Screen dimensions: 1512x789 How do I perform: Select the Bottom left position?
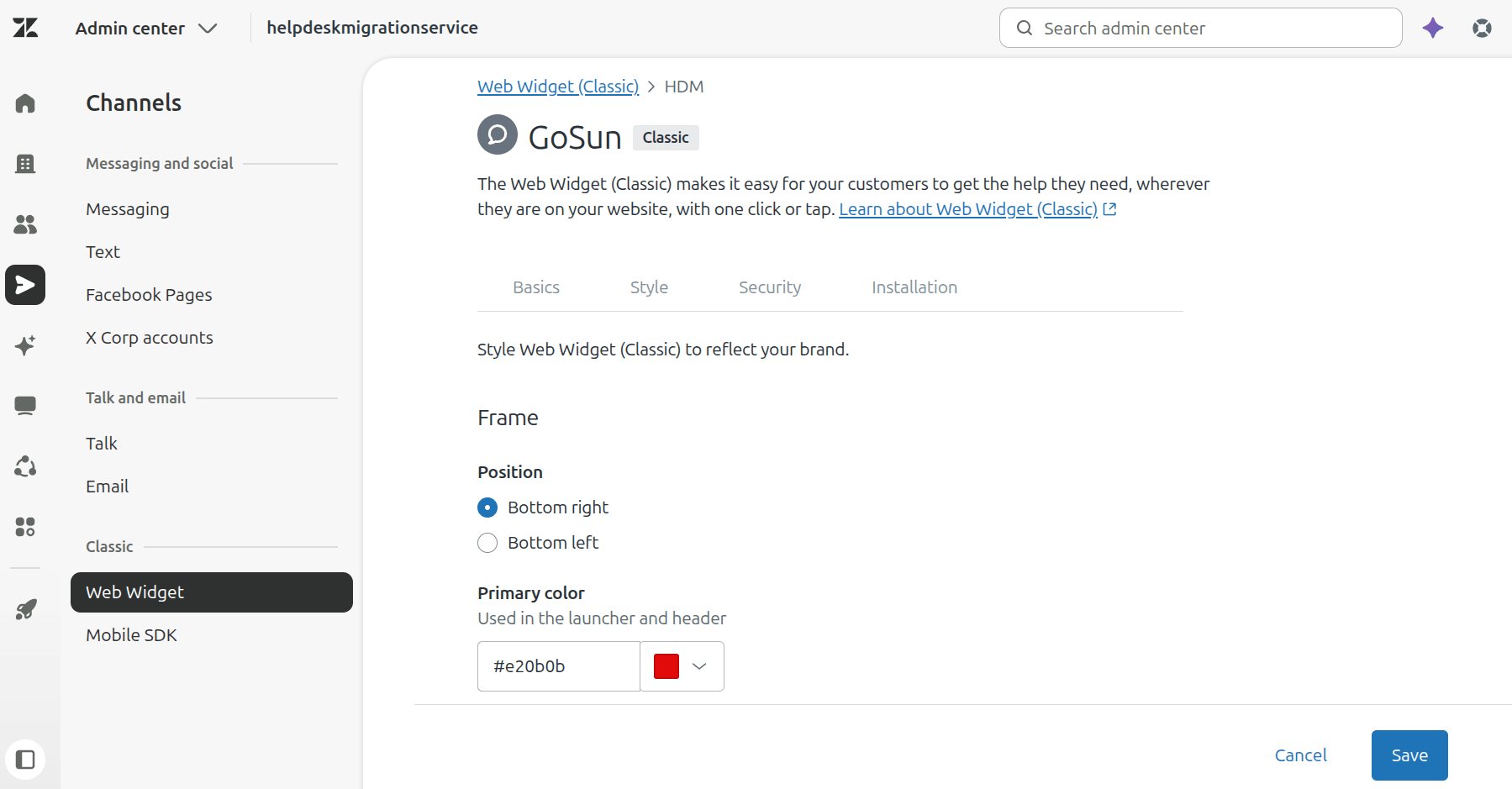point(487,543)
